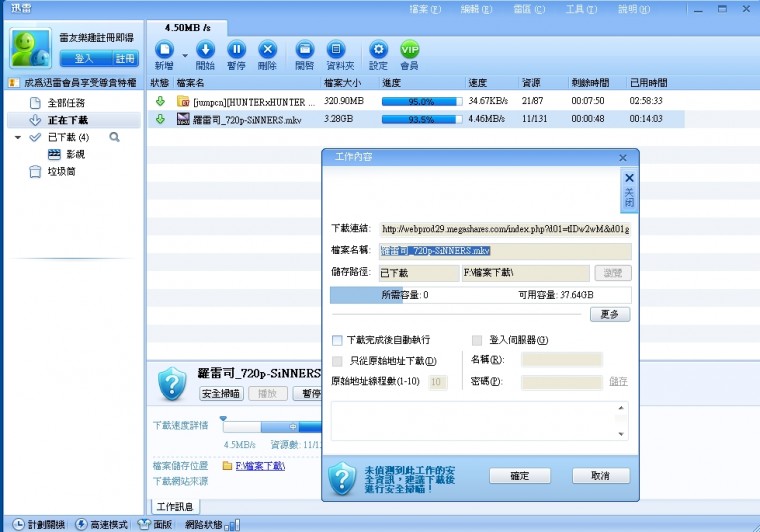The image size is (760, 532).
Task: Switch to the 工作訊息 tab
Action: point(175,507)
